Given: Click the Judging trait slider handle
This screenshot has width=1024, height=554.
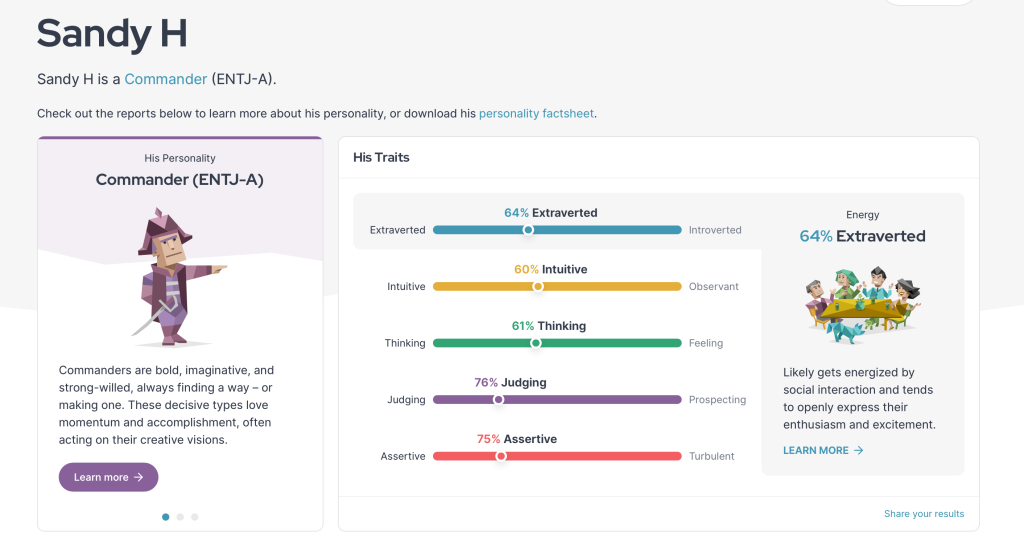Looking at the screenshot, I should [498, 400].
